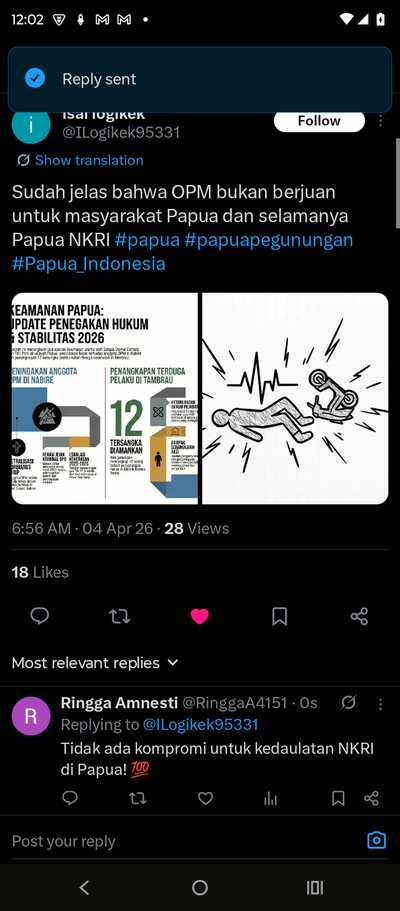View analytics of Ringga Amnesti's reply

(270, 799)
